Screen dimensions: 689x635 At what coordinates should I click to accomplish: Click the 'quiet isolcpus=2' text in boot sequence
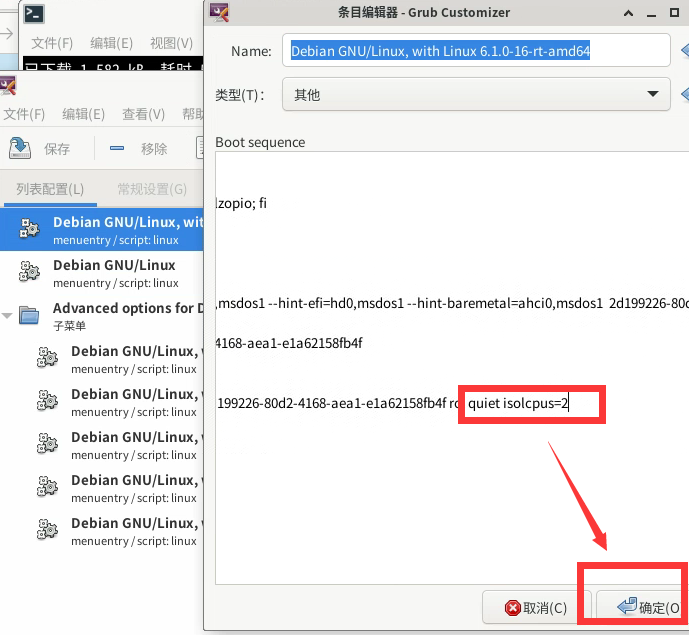point(518,403)
